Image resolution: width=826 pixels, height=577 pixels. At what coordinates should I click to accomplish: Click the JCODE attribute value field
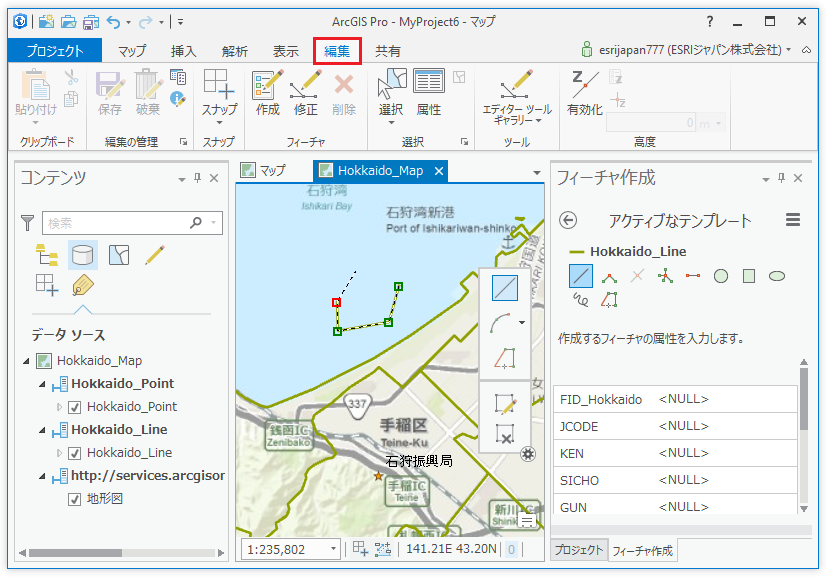coord(724,426)
